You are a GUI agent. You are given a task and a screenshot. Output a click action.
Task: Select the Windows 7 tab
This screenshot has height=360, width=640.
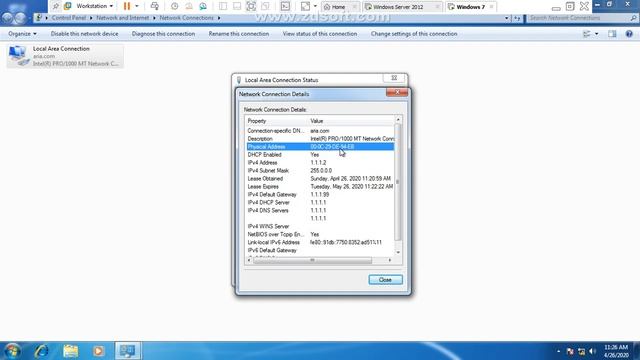[471, 7]
